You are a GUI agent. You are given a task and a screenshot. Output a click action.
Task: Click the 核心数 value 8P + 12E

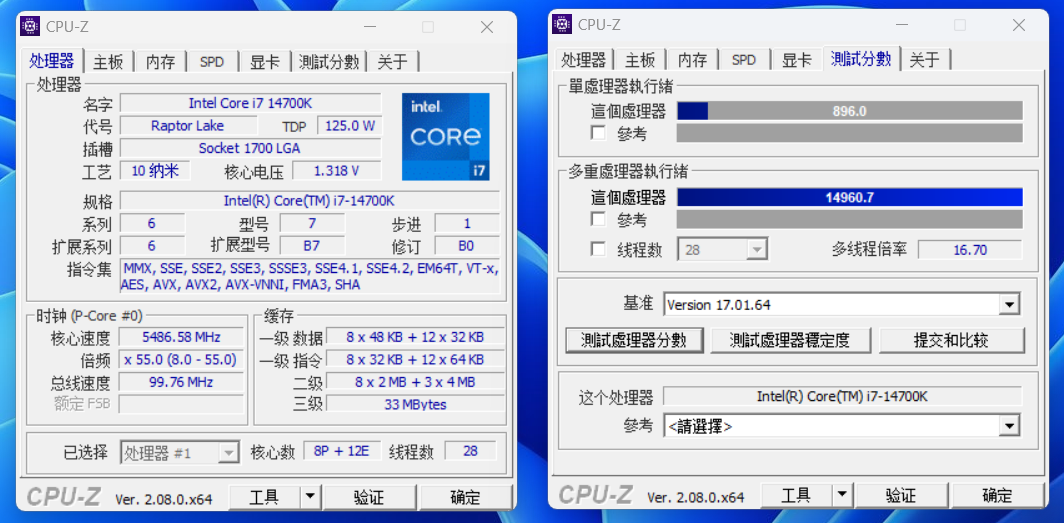click(x=341, y=450)
